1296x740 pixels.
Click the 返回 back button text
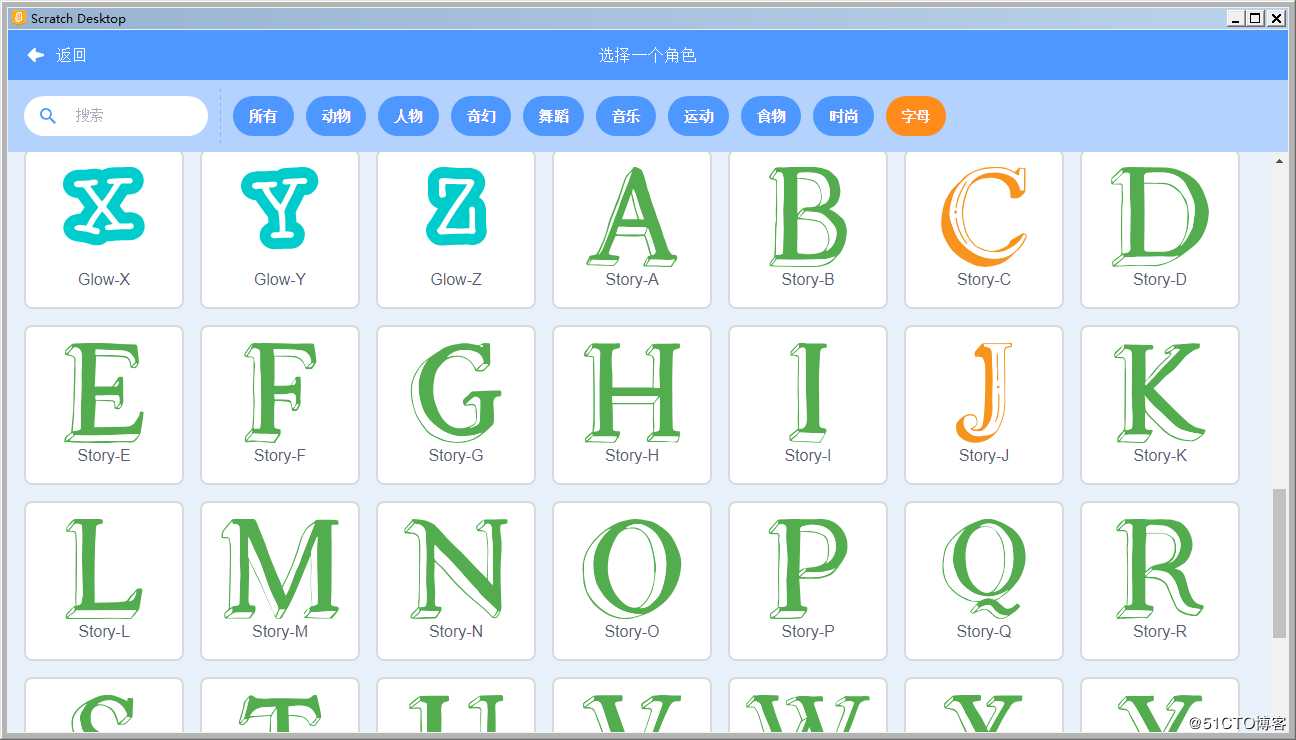tap(71, 55)
